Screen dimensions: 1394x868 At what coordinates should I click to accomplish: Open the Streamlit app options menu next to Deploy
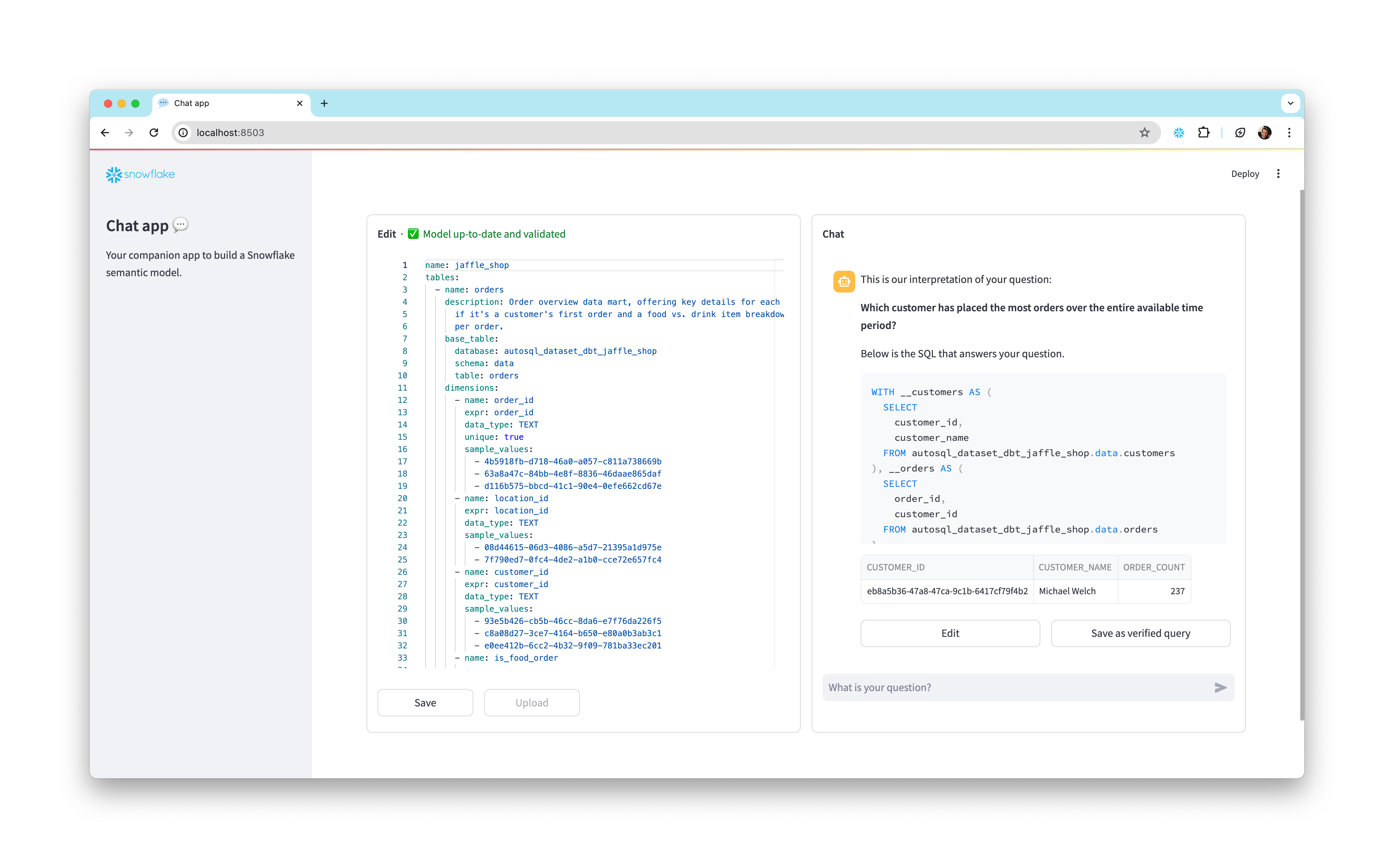tap(1279, 174)
